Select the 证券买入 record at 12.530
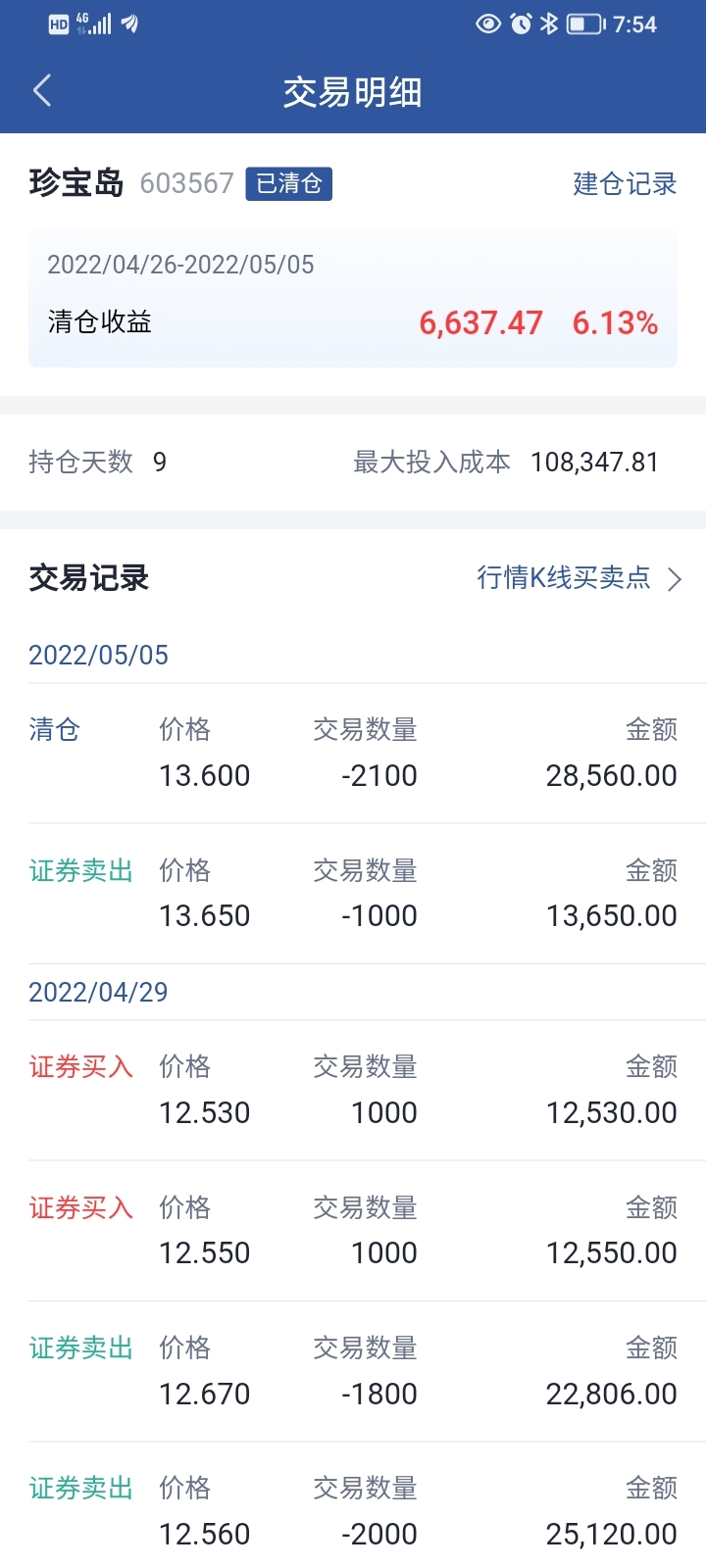Screen dimensions: 706x1568 [353, 1090]
